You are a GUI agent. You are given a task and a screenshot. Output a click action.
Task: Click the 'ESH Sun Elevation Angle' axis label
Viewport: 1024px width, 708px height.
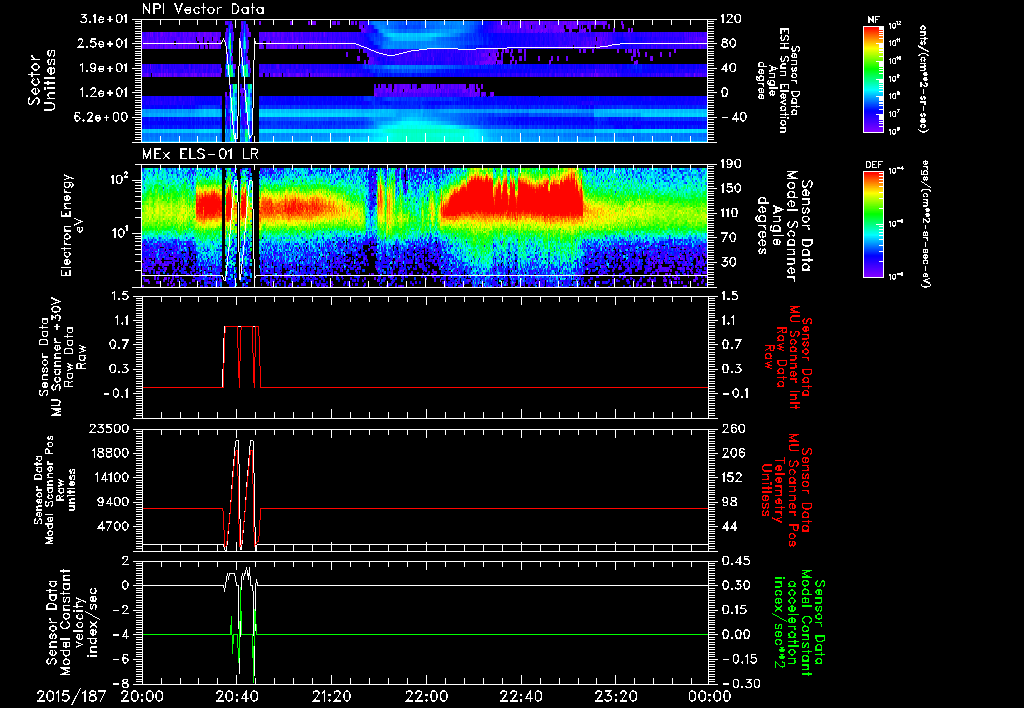point(777,80)
